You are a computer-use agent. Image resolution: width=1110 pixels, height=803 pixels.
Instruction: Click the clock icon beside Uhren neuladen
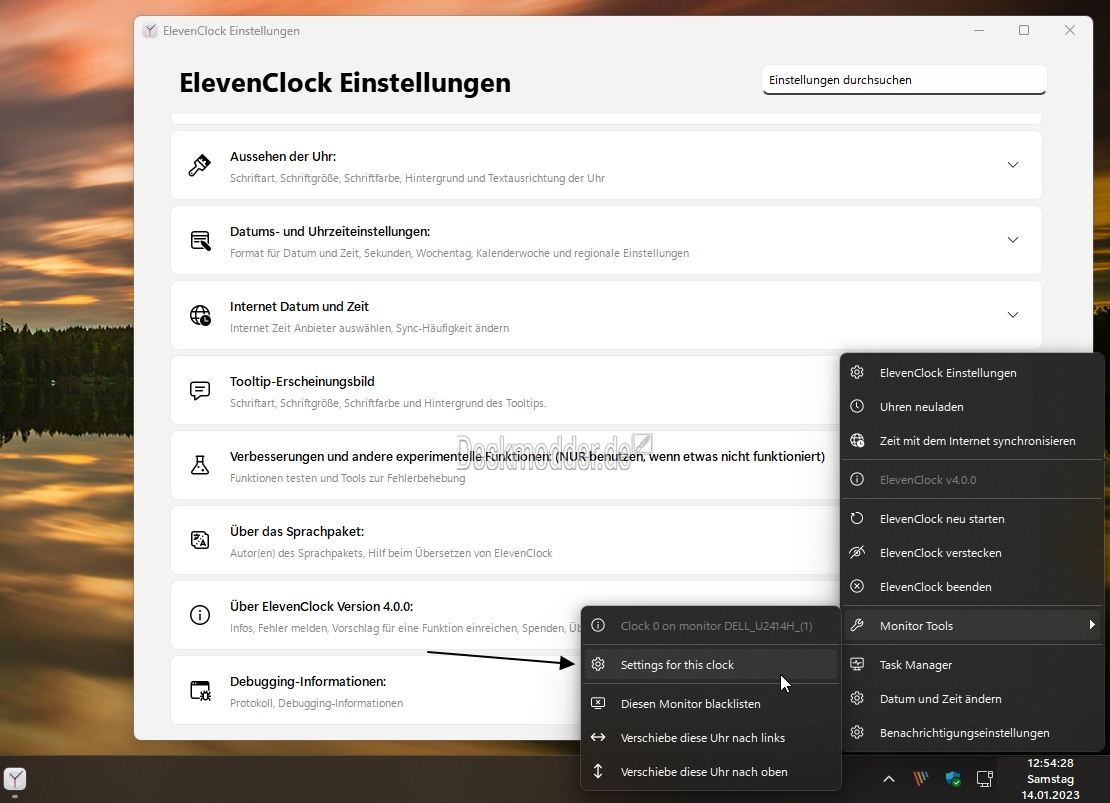pos(857,406)
